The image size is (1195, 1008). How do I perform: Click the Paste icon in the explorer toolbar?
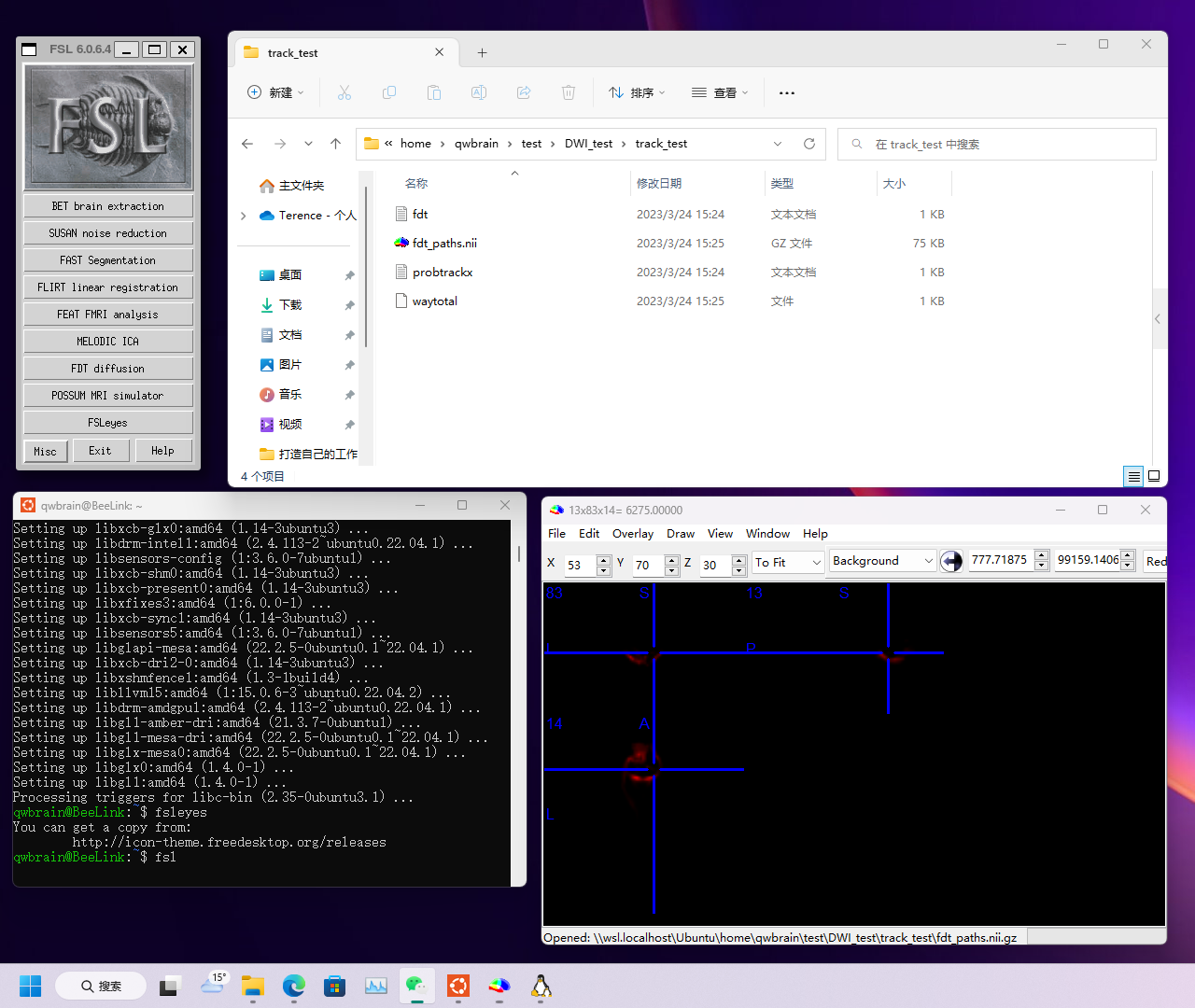tap(434, 92)
